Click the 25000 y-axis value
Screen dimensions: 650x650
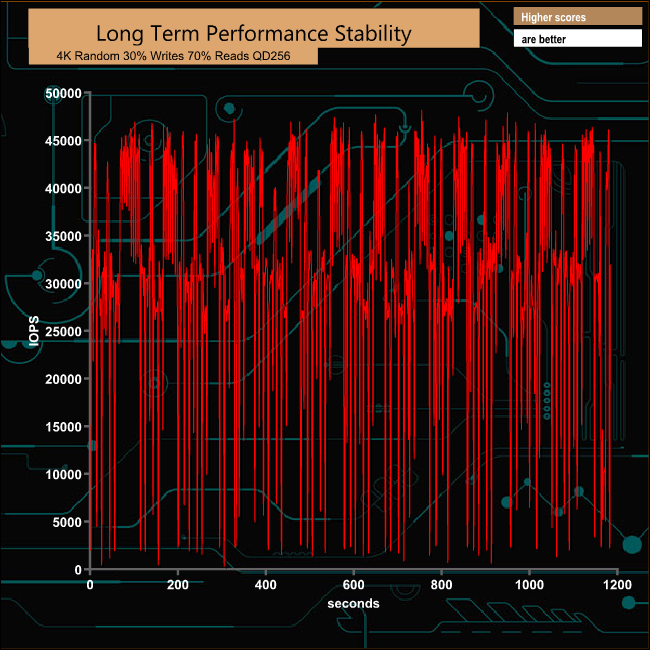pos(63,332)
